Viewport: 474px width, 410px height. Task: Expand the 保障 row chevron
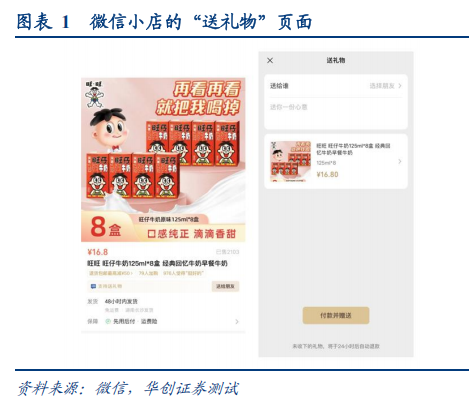pyautogui.click(x=237, y=321)
